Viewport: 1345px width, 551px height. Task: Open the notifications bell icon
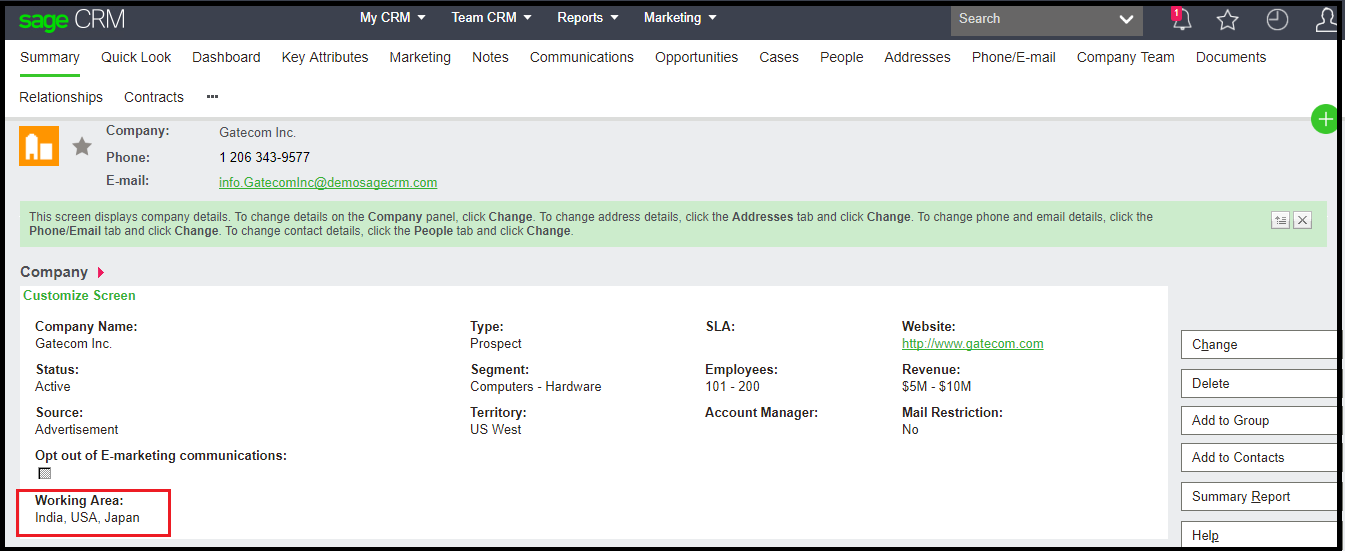[1182, 19]
